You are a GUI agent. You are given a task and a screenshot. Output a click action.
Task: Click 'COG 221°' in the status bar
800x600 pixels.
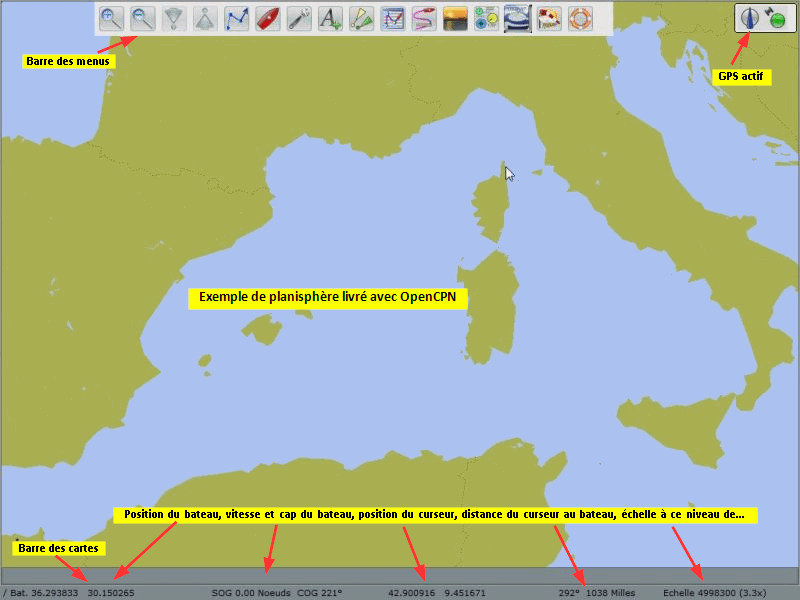click(x=320, y=593)
